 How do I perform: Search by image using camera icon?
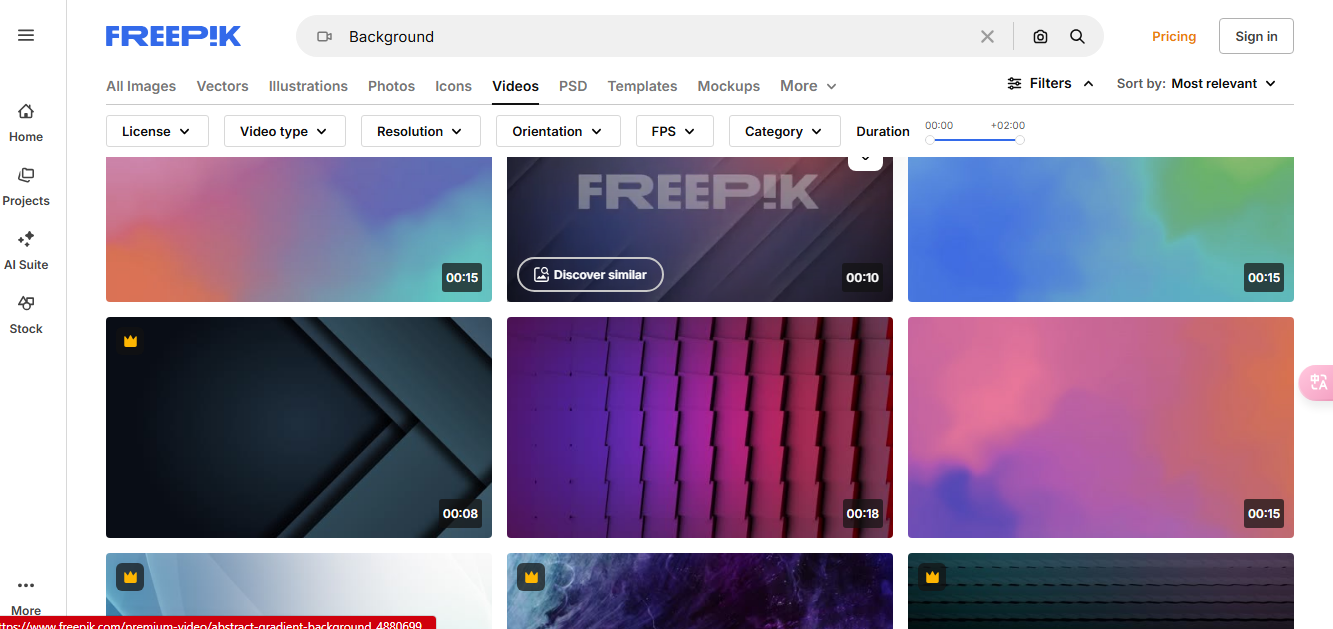(x=1040, y=36)
